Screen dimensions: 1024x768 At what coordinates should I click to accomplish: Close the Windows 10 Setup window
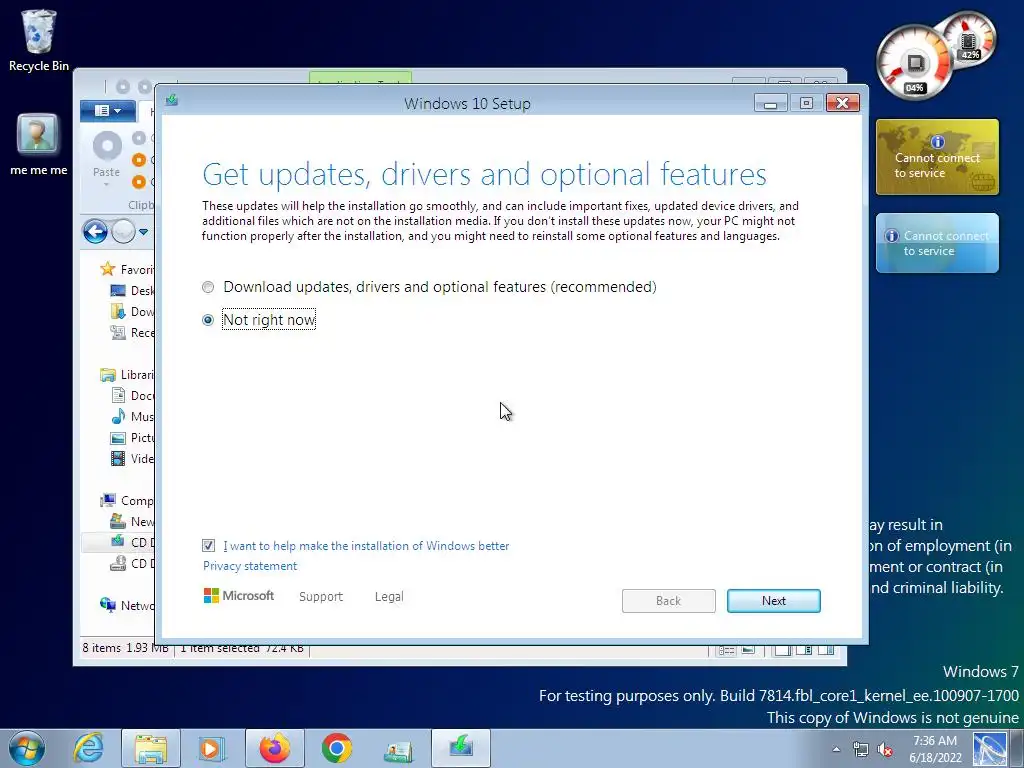tap(842, 103)
